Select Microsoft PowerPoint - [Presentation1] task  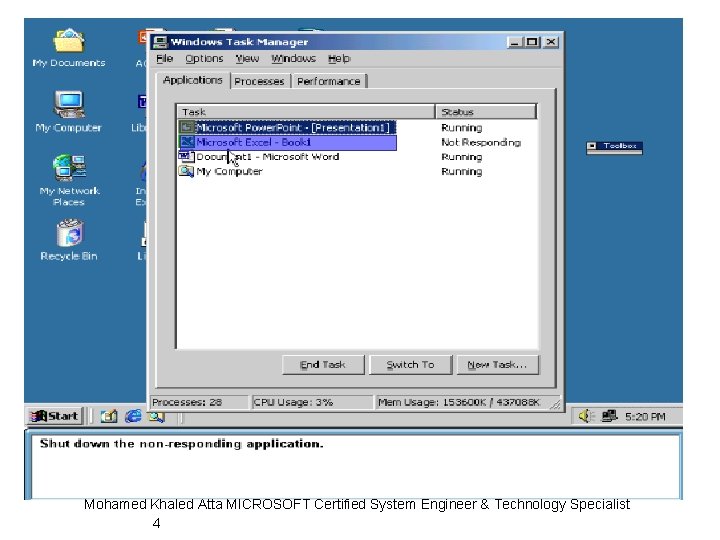[x=287, y=127]
